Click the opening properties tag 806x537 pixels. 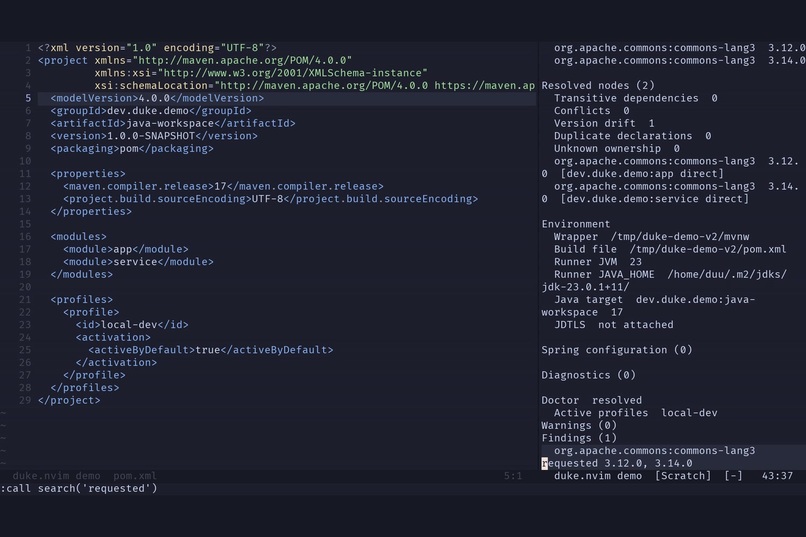point(88,174)
